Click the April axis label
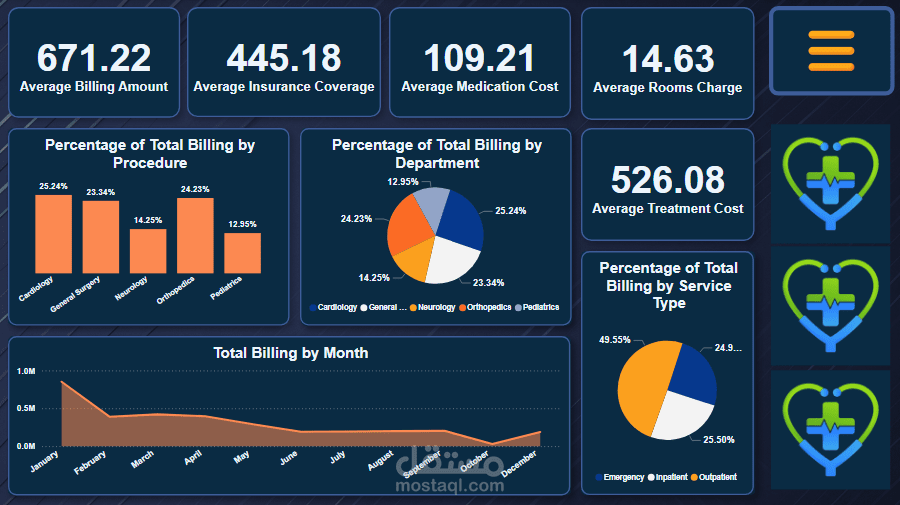This screenshot has height=505, width=900. (193, 457)
